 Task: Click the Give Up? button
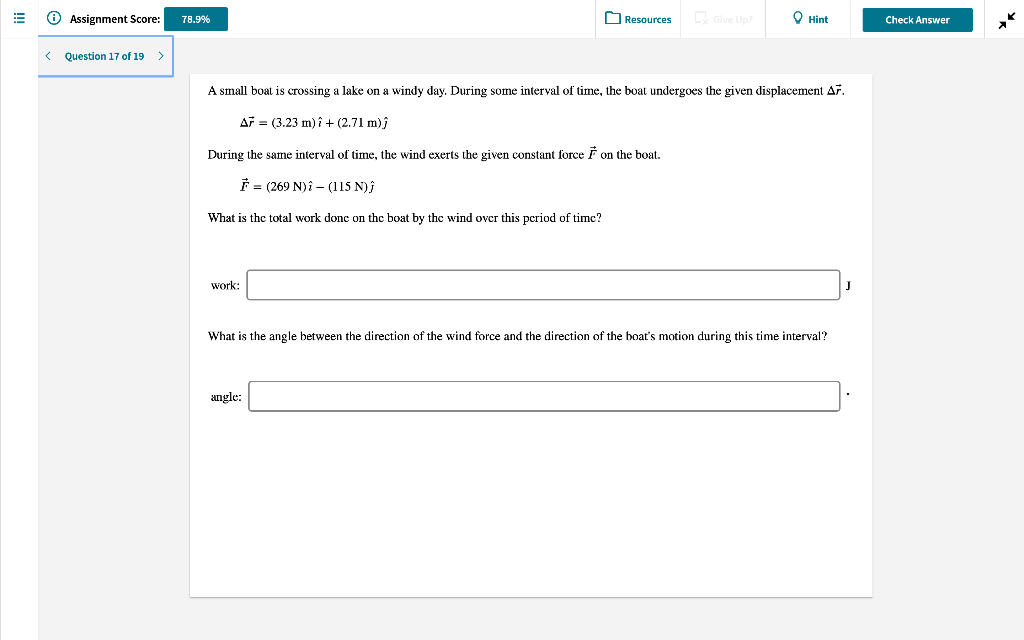(x=722, y=19)
